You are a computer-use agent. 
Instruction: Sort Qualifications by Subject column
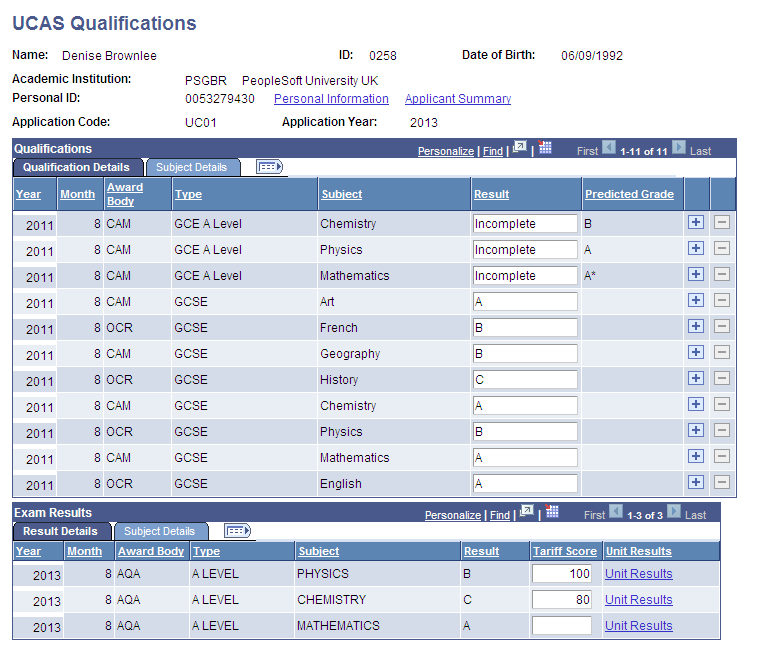pyautogui.click(x=342, y=194)
